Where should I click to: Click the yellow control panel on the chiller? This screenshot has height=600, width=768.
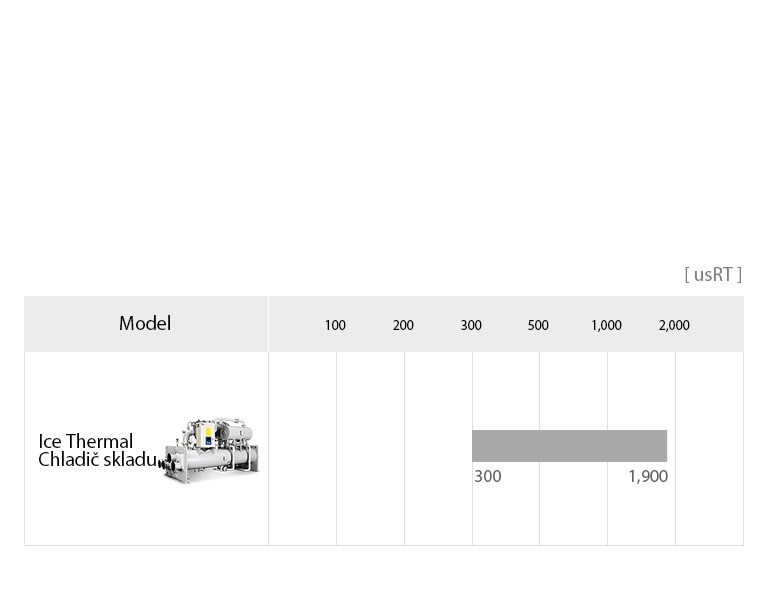[x=208, y=437]
